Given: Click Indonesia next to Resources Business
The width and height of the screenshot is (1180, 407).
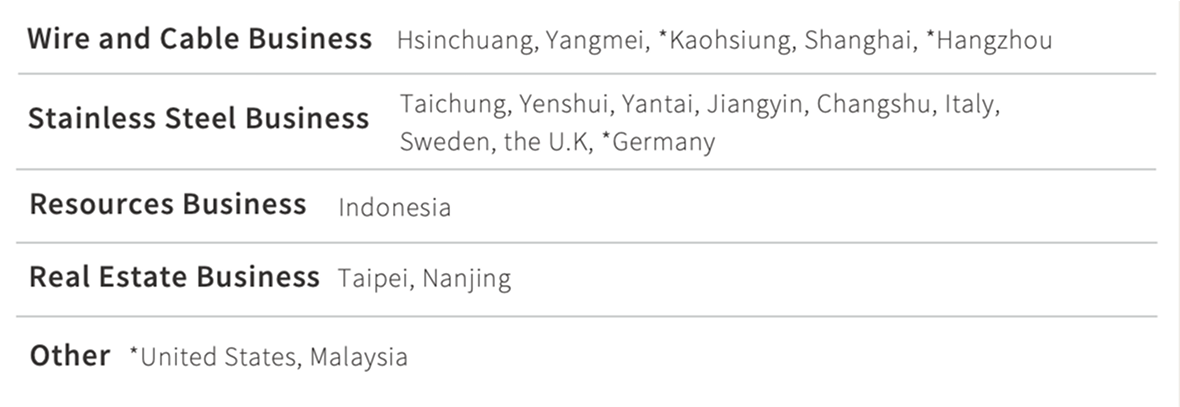Looking at the screenshot, I should pyautogui.click(x=394, y=208).
